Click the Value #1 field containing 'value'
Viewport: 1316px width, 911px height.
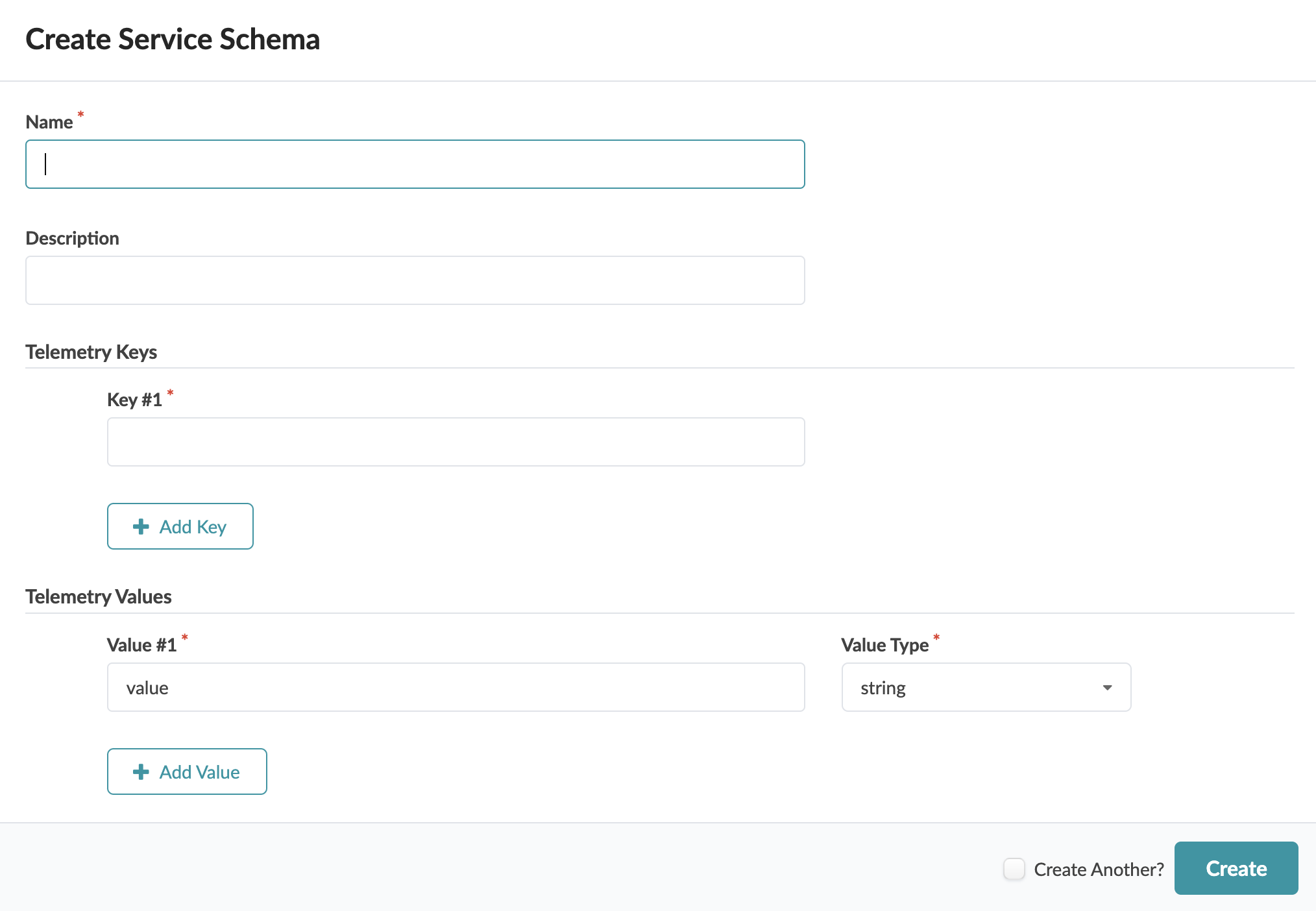pyautogui.click(x=456, y=688)
